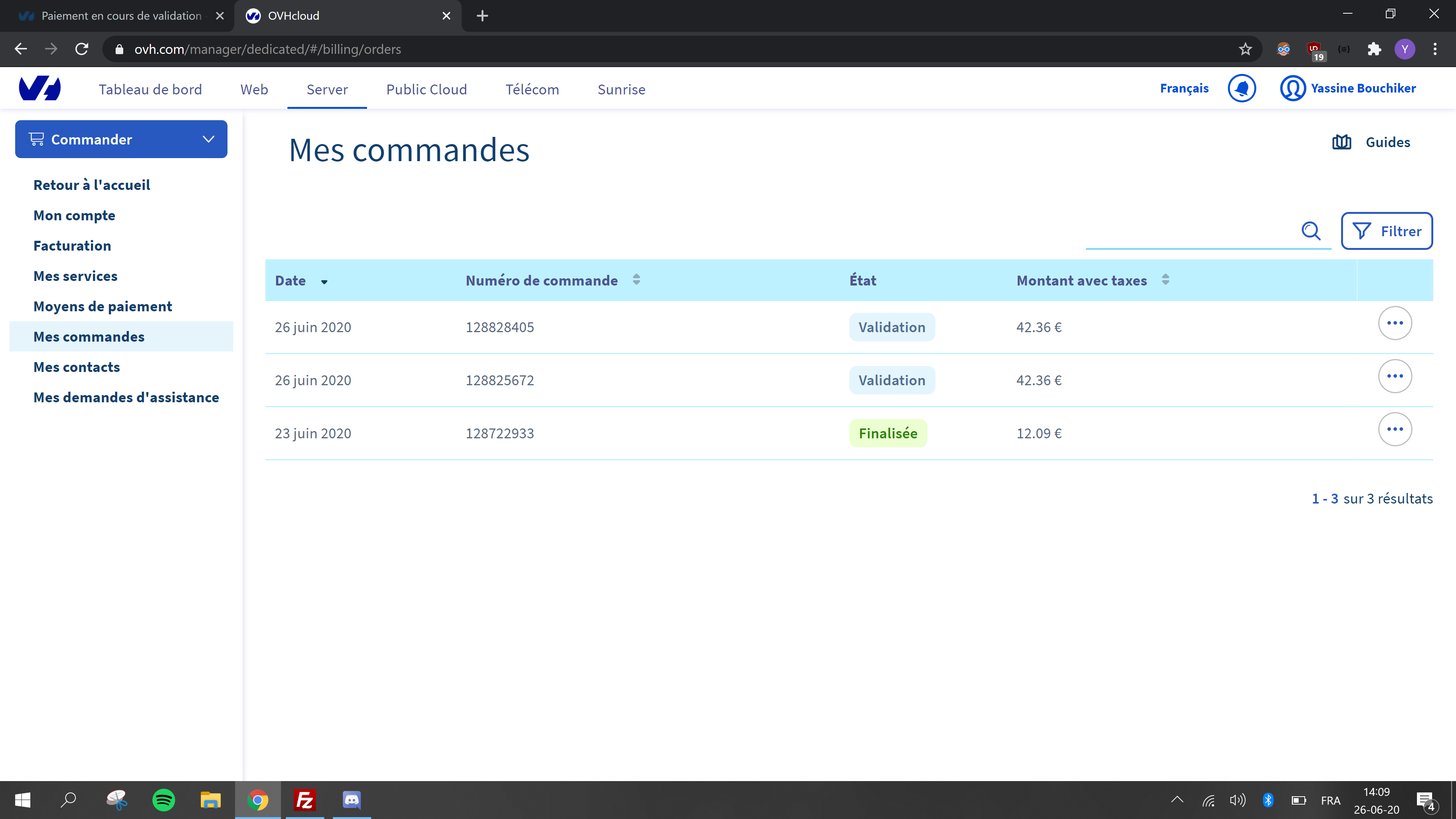Open Windows notification center
This screenshot has width=1456, height=819.
1426,800
